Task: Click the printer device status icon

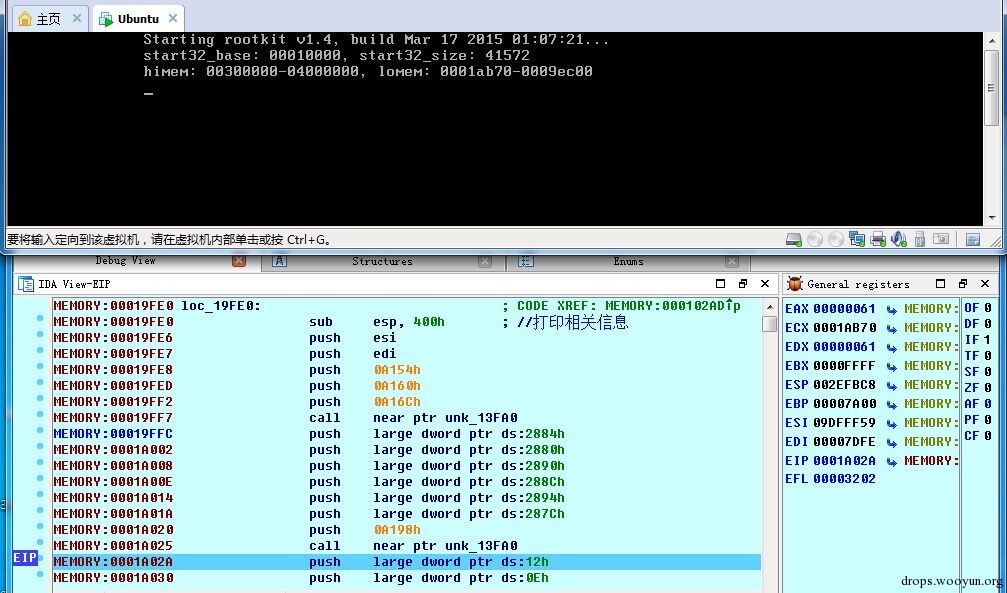Action: coord(878,240)
